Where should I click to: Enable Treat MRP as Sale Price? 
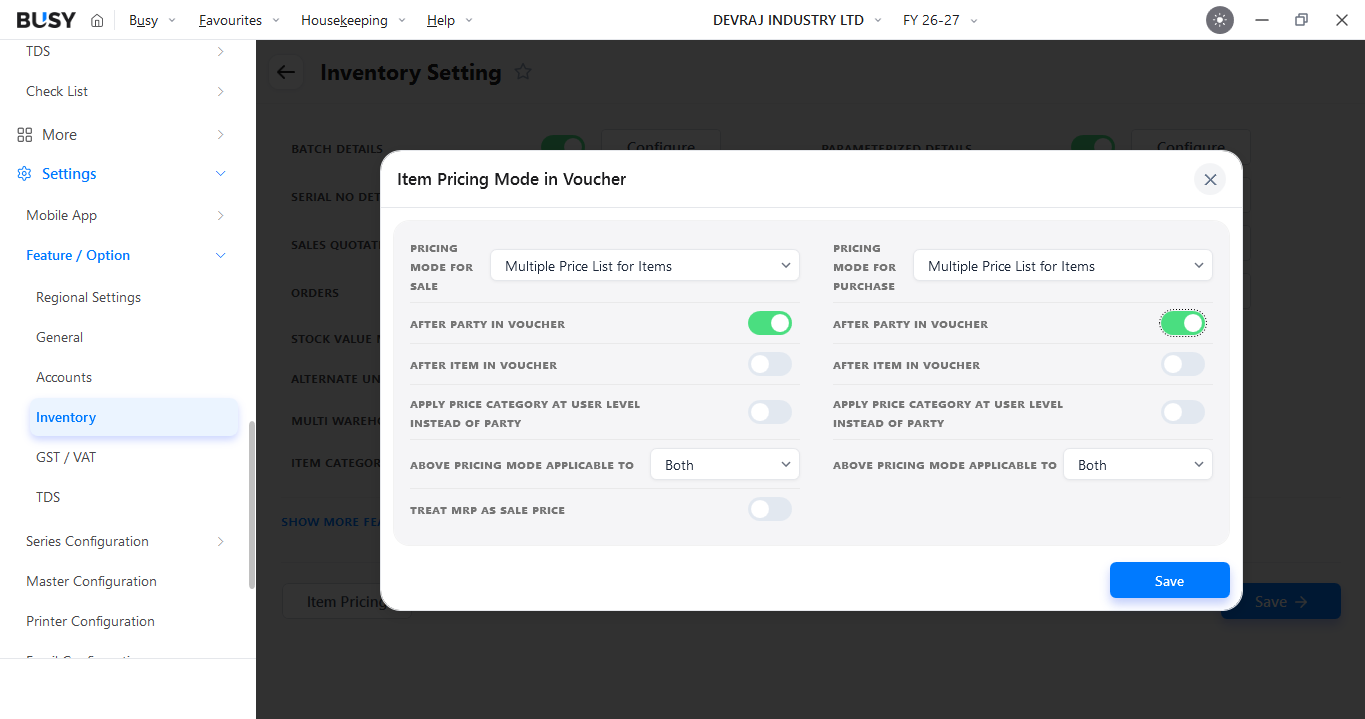[x=770, y=509]
